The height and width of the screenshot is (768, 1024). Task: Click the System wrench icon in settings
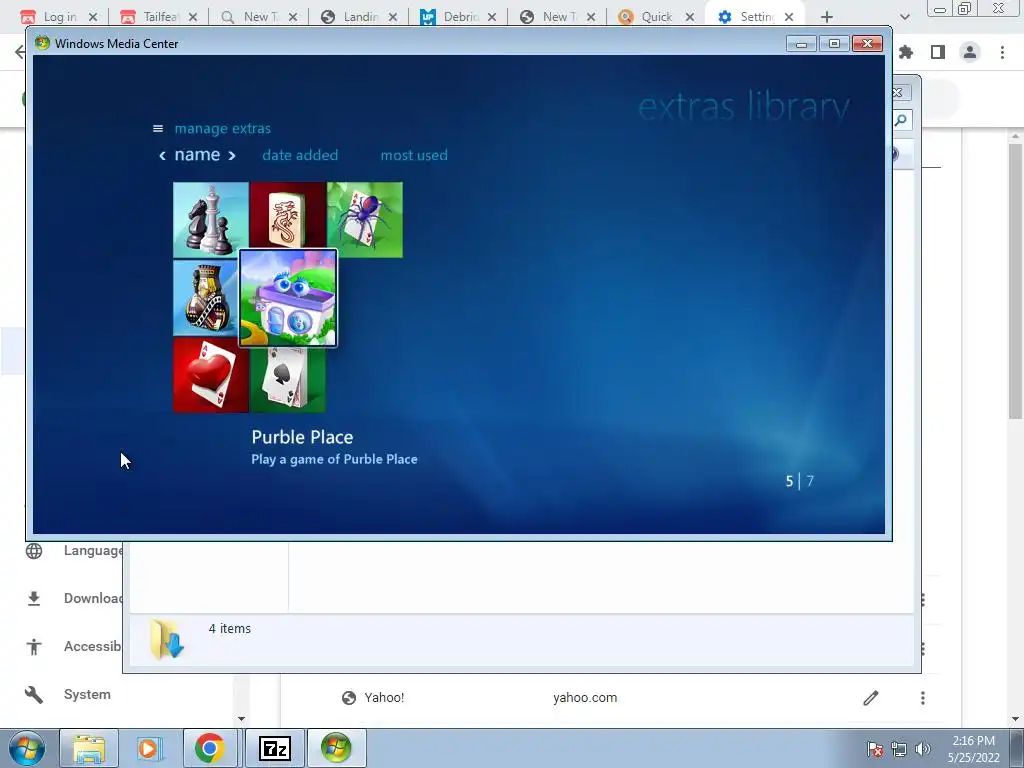[x=34, y=694]
